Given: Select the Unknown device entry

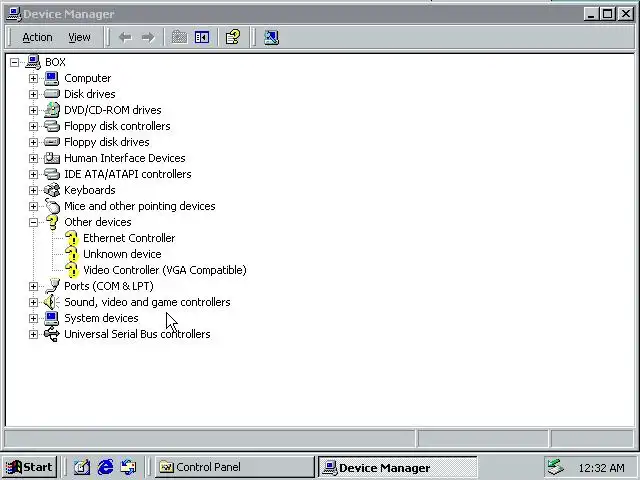Looking at the screenshot, I should click(x=122, y=254).
